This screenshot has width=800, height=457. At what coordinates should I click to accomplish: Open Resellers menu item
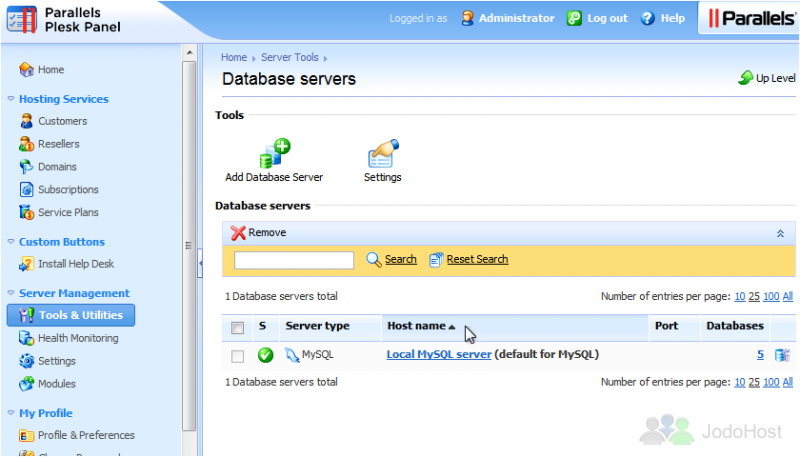[x=59, y=144]
